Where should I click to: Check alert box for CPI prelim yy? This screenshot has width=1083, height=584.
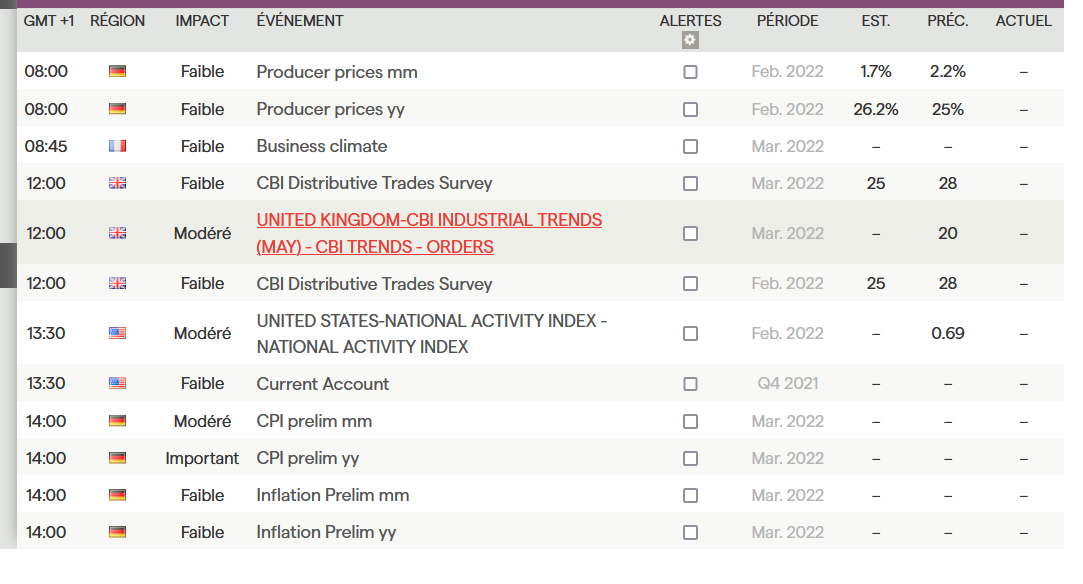690,458
